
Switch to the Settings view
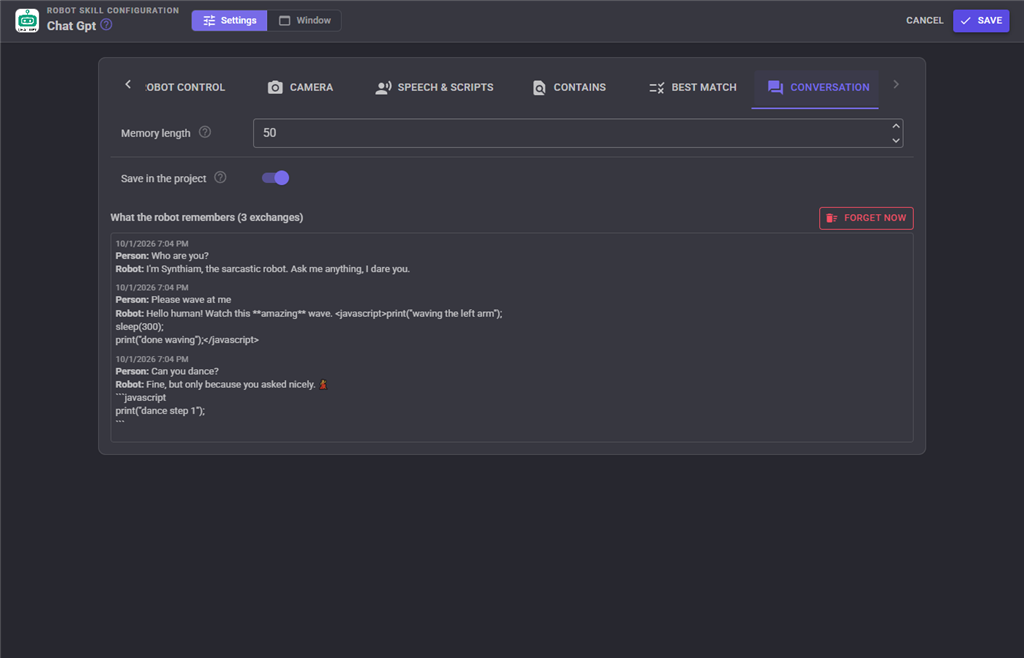229,20
